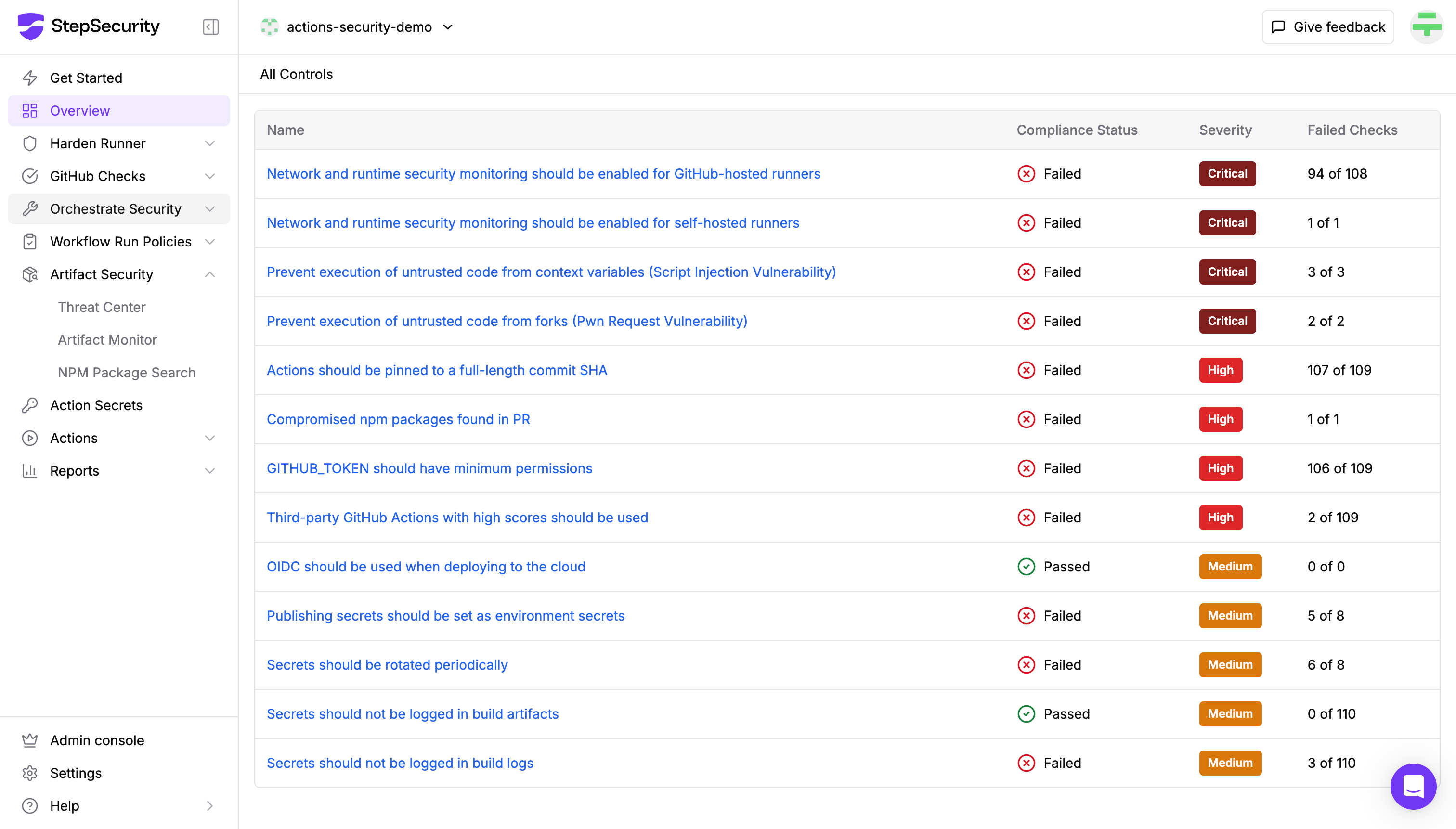The height and width of the screenshot is (829, 1456).
Task: Expand the Workflow Run Policies chevron
Action: (x=209, y=242)
